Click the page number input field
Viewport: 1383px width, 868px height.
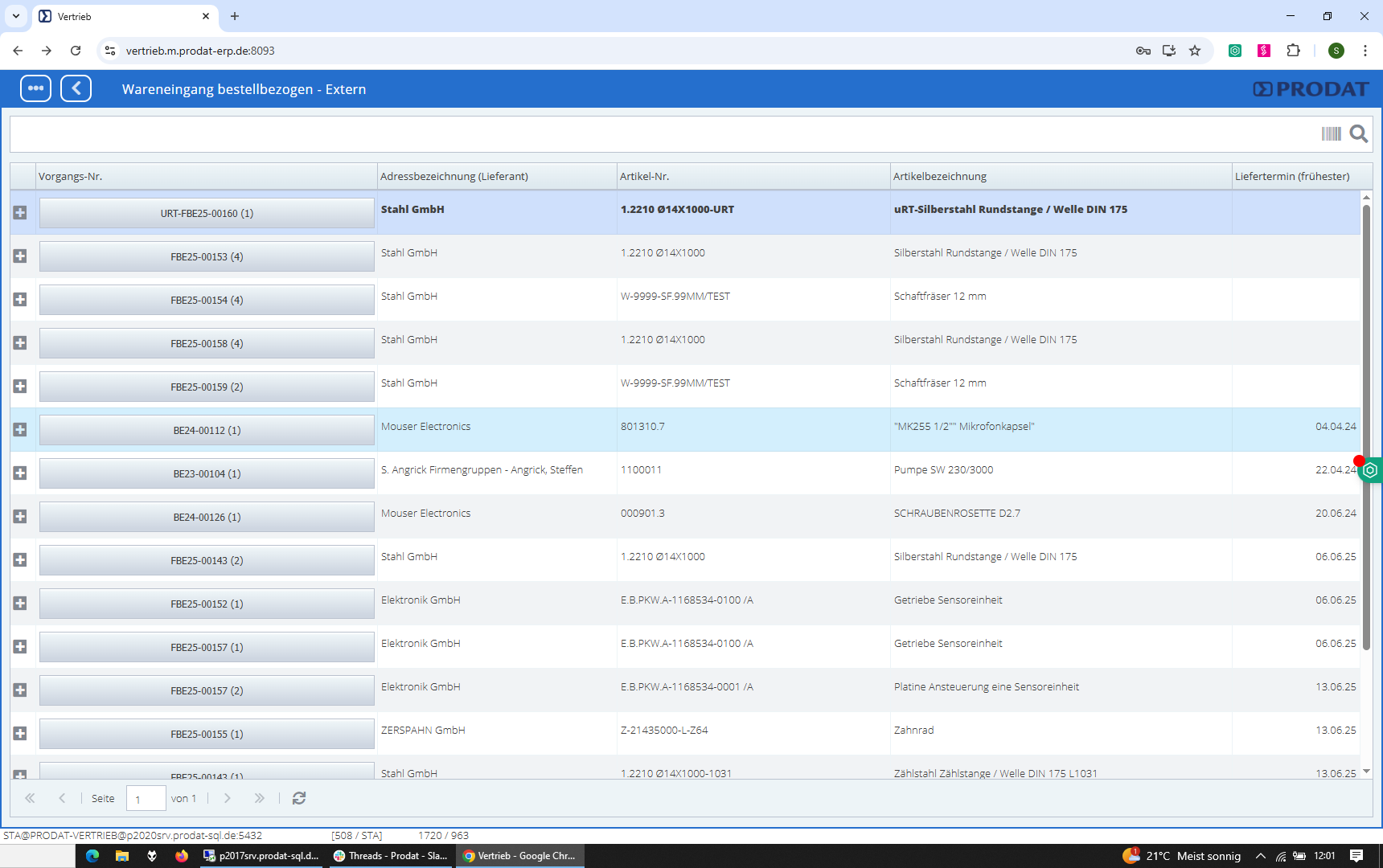pos(146,799)
